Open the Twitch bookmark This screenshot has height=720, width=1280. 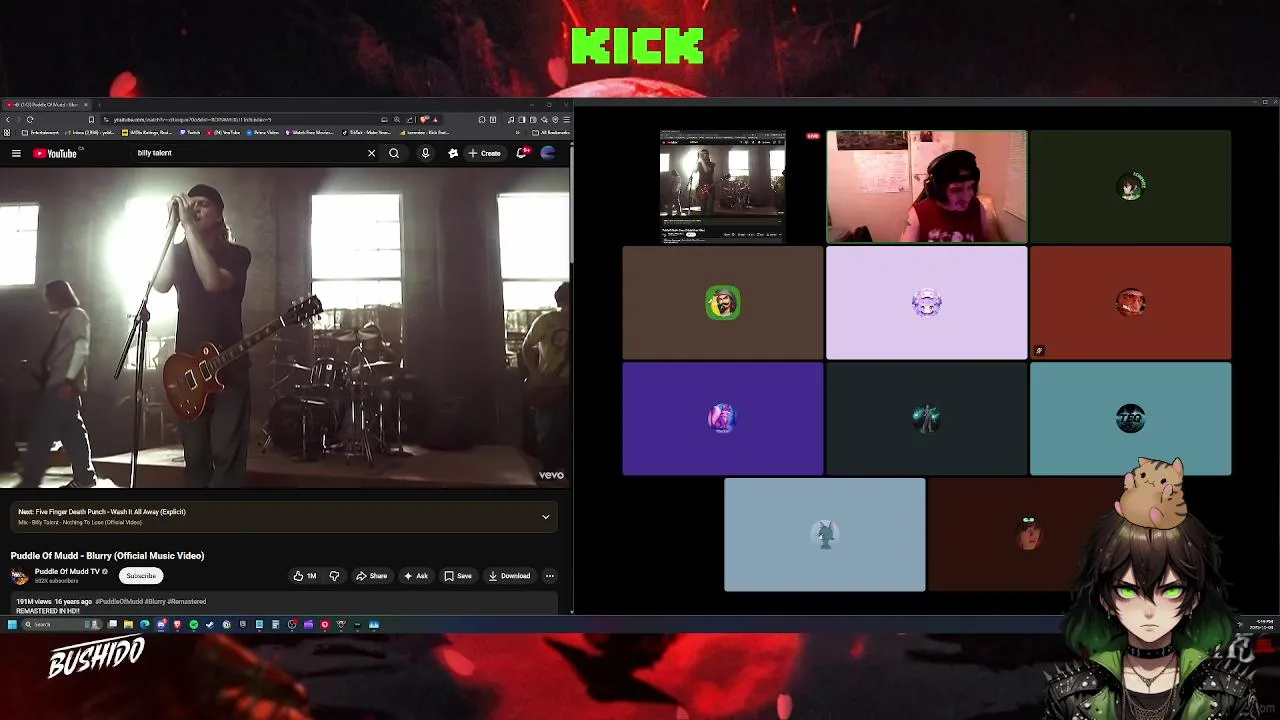[x=188, y=132]
